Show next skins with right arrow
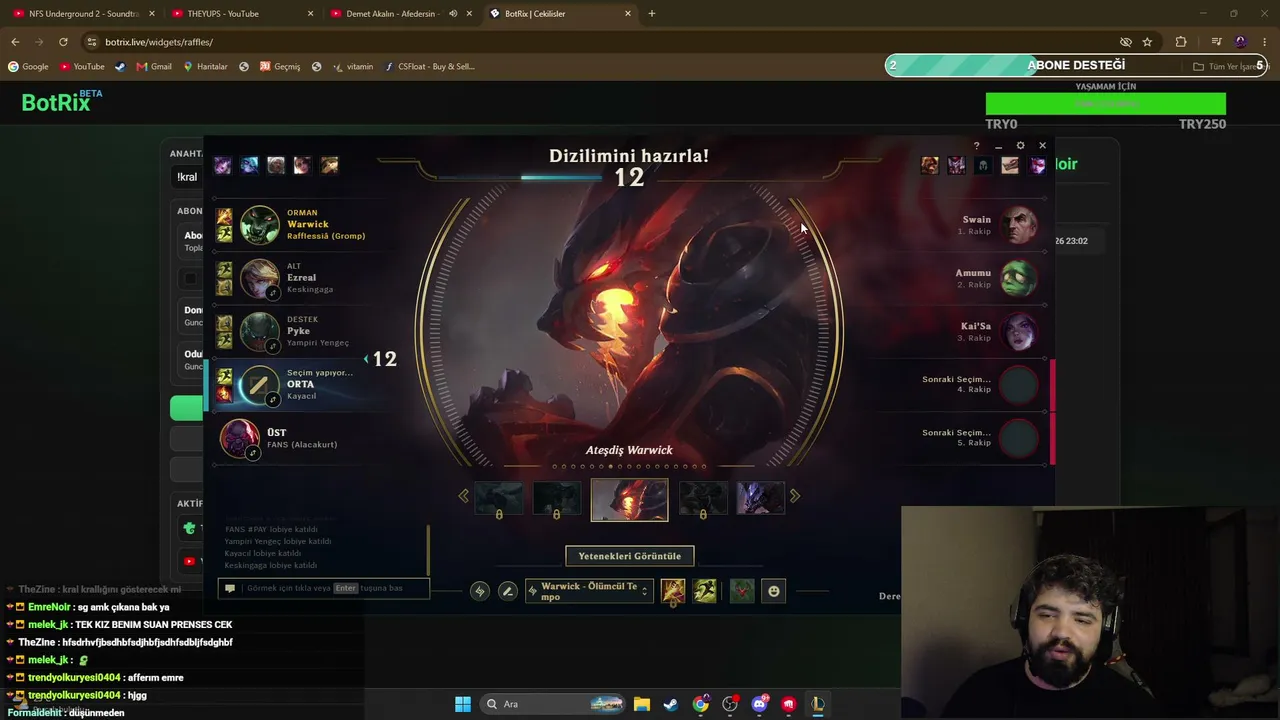 795,496
